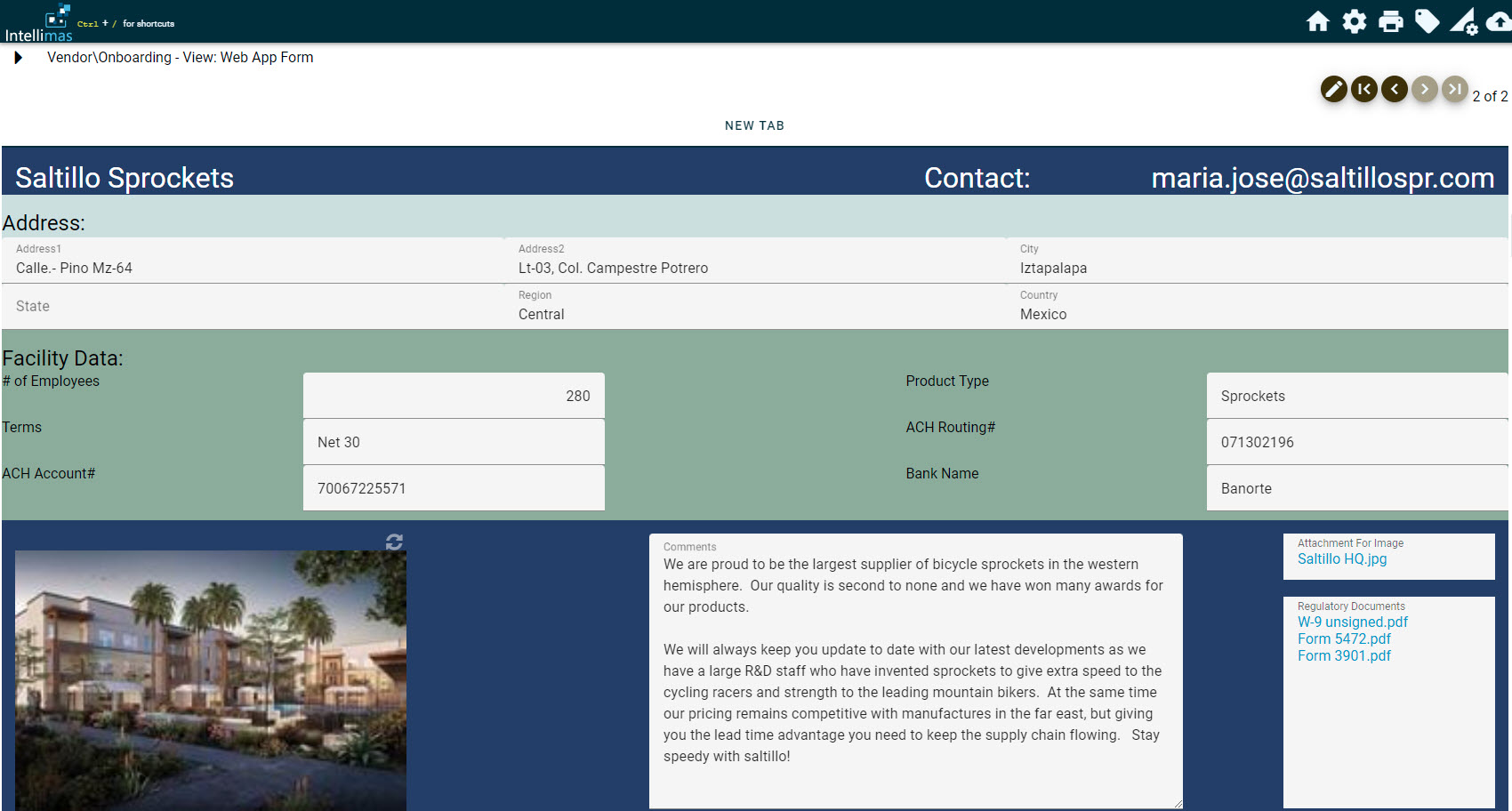Screen dimensions: 1512x811
Task: Jump to the first record
Action: tap(1363, 89)
